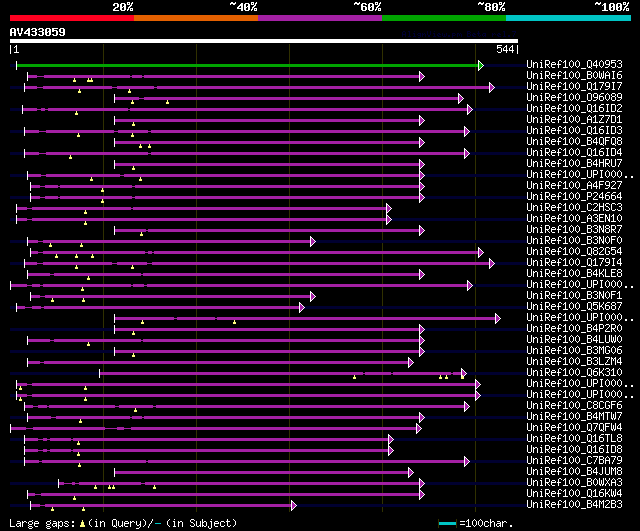Screen dimensions: 640x531
Task: Select hit label UniRef100_Q5K687
Action: click(x=574, y=307)
